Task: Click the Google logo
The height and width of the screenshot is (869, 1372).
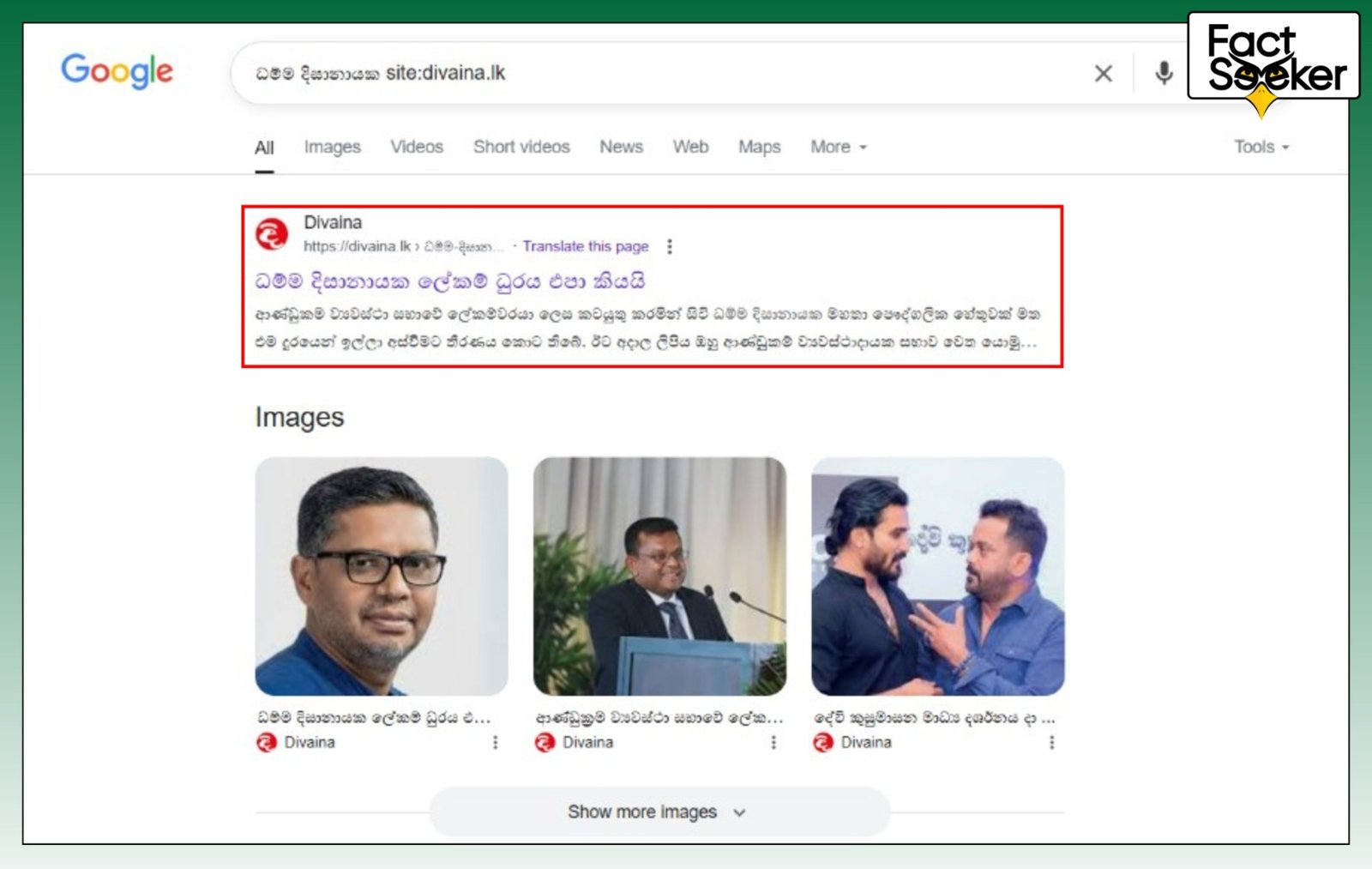Action: [x=117, y=71]
